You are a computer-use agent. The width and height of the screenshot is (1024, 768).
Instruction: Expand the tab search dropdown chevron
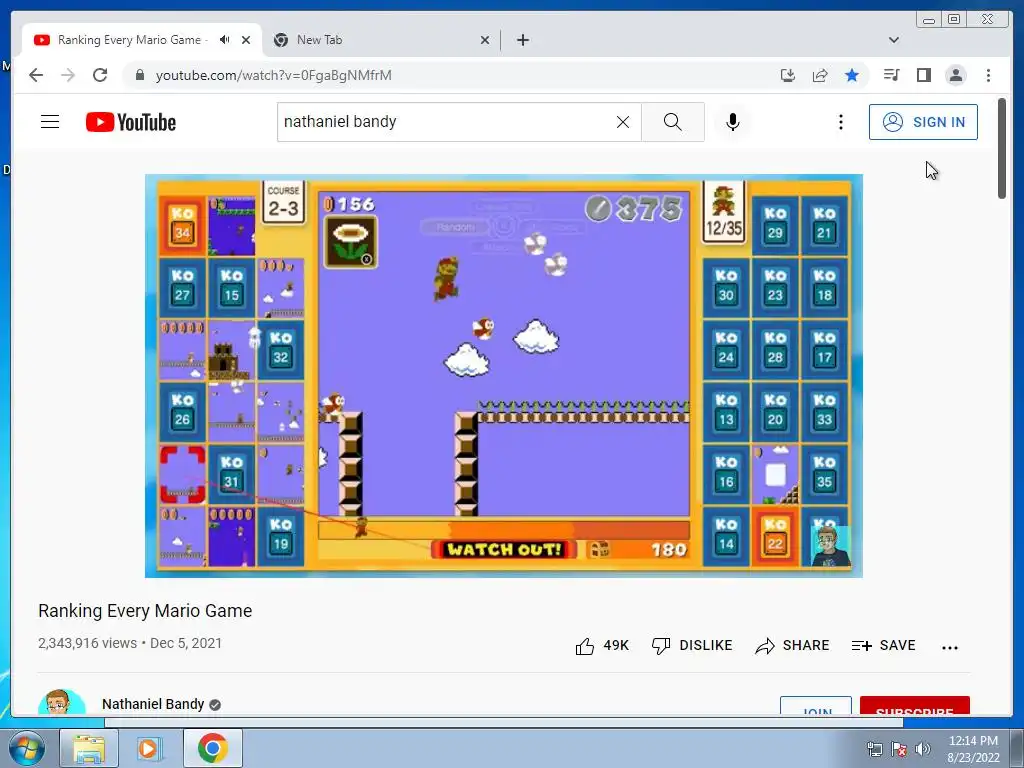[x=894, y=40]
